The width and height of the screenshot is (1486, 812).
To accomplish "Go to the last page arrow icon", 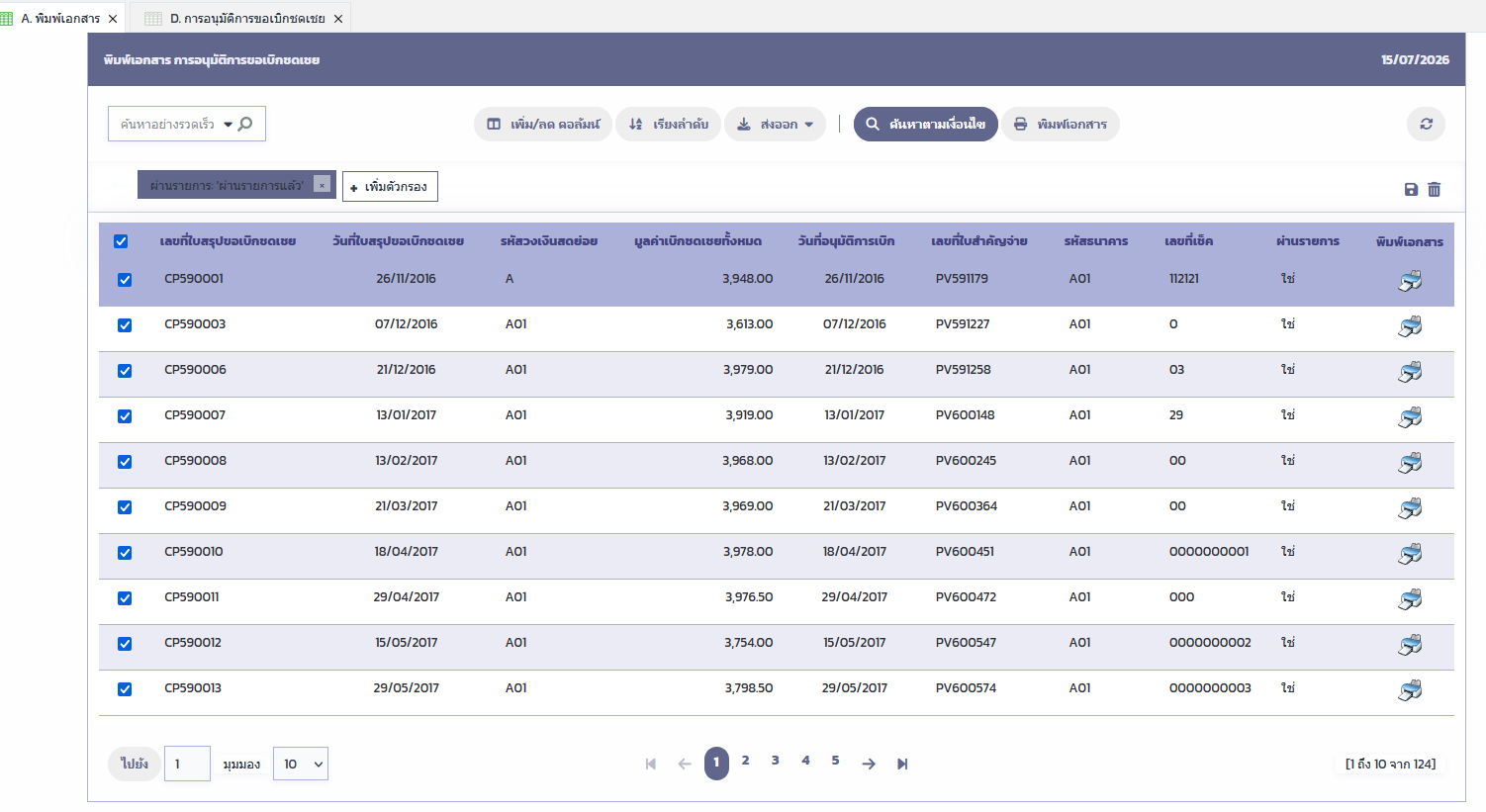I will pos(902,764).
